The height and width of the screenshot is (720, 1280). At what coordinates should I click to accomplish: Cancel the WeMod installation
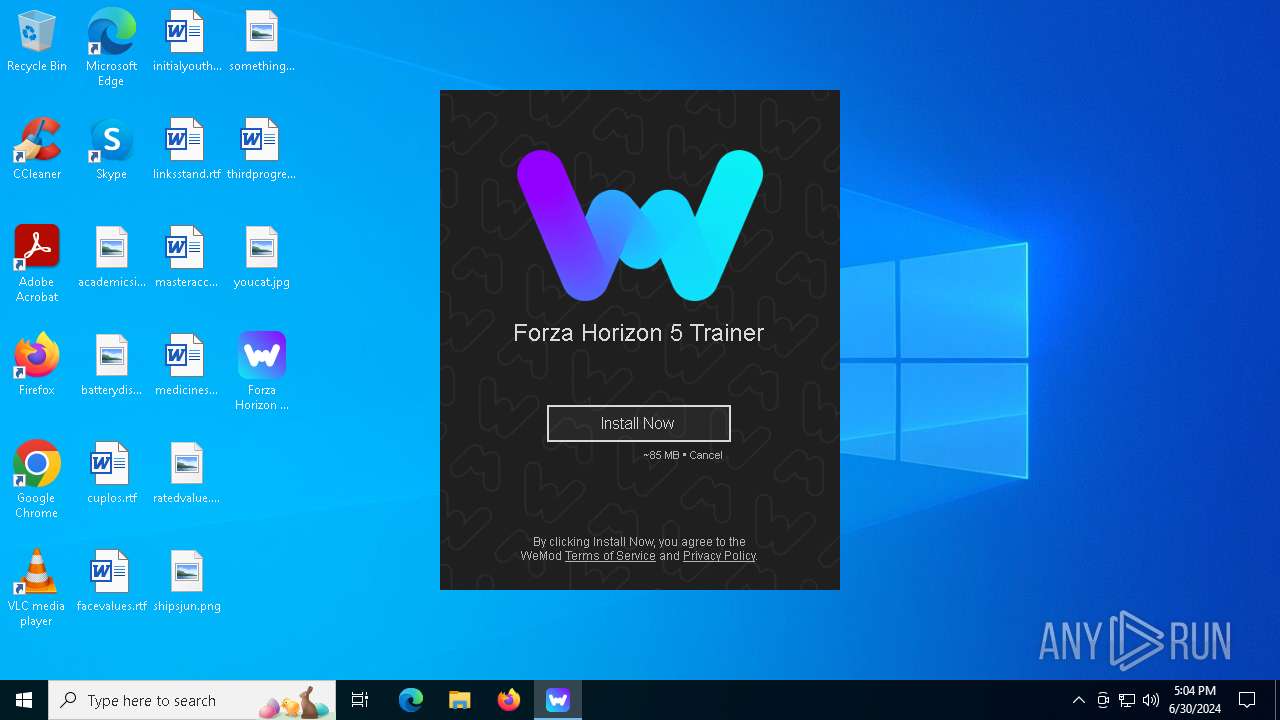pyautogui.click(x=705, y=455)
